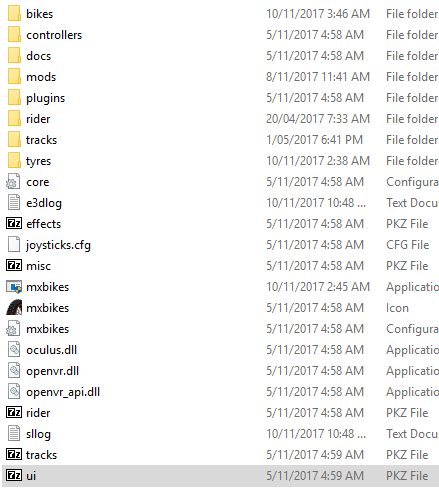Select the bikes folder icon
439x490 pixels.
click(14, 14)
